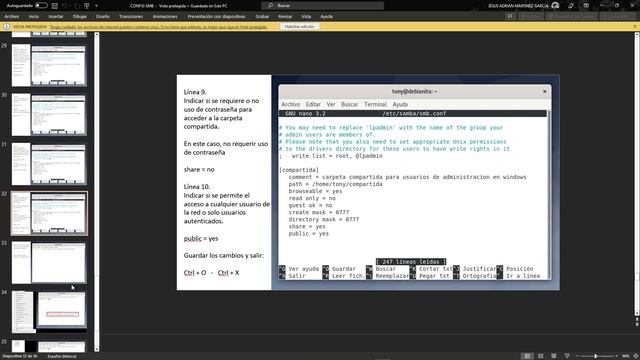Viewport: 640px width, 360px height.
Task: Switch to Reading view icon
Action: click(x=553, y=356)
